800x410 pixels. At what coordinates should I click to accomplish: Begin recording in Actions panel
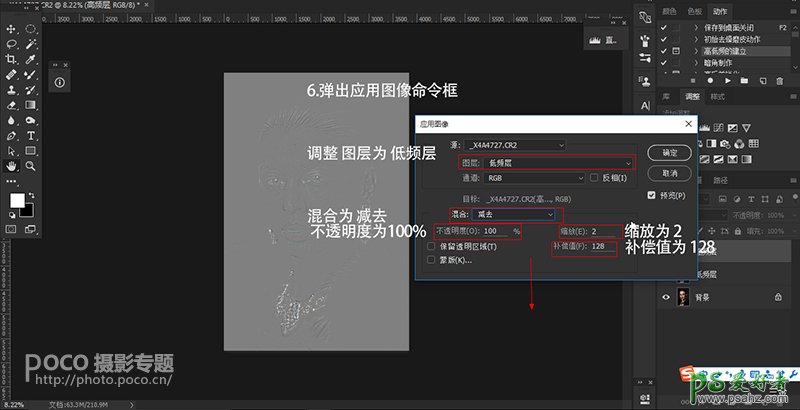710,81
